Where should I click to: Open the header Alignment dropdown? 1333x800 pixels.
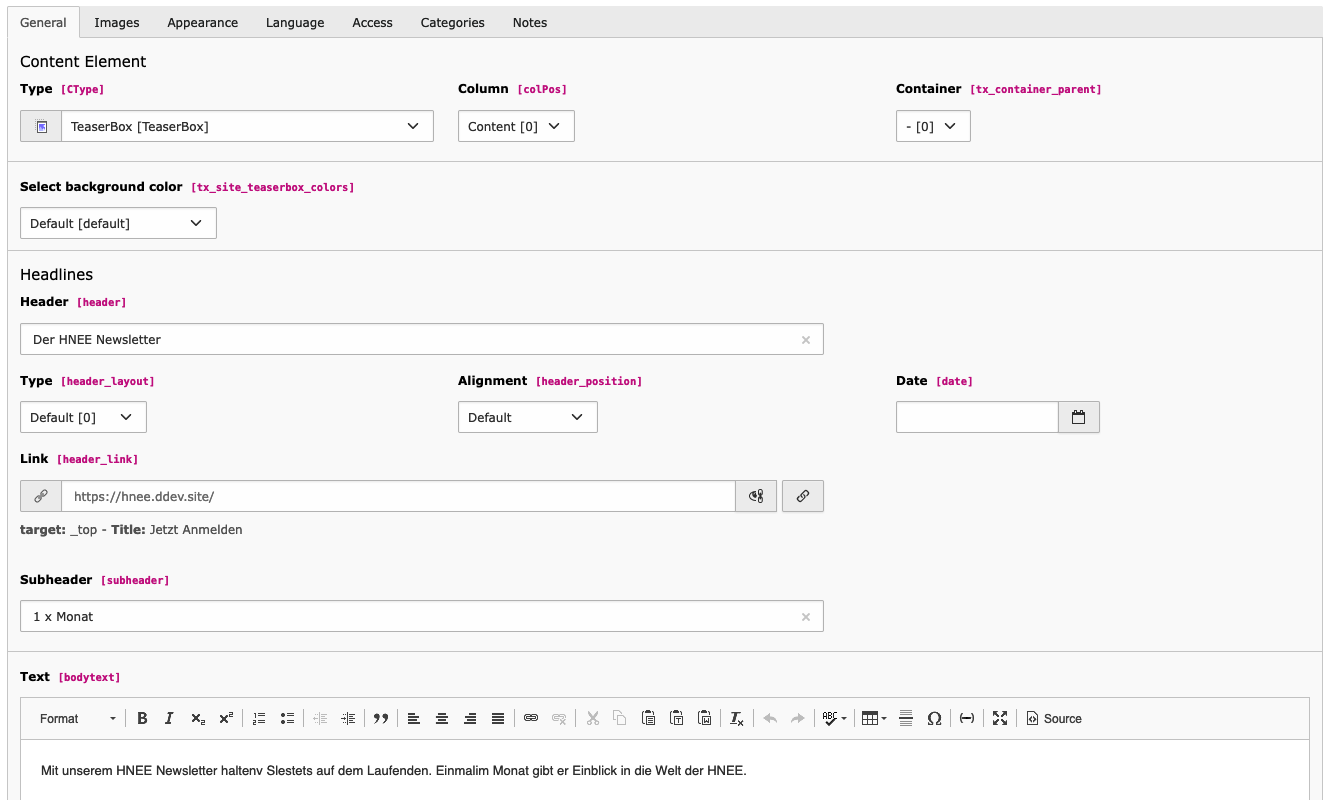(527, 418)
